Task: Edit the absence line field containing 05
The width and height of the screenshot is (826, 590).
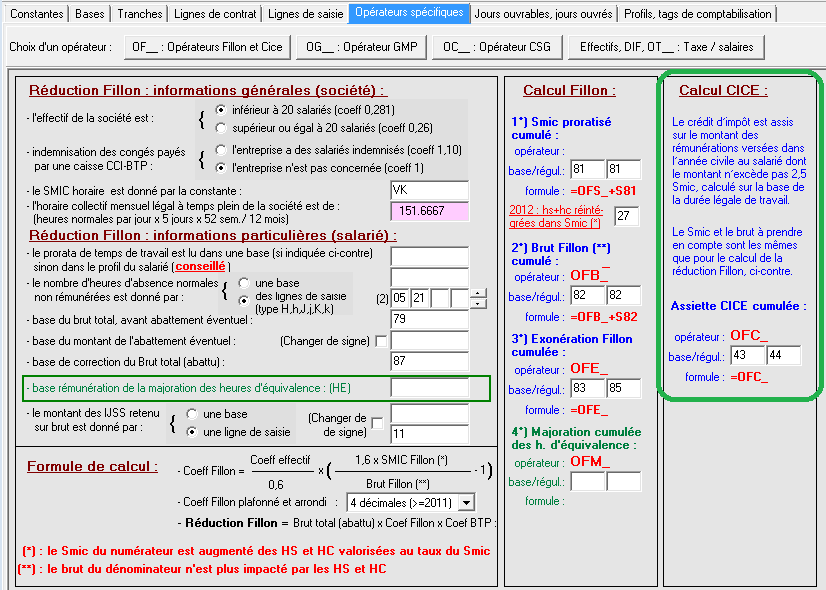Action: click(400, 299)
